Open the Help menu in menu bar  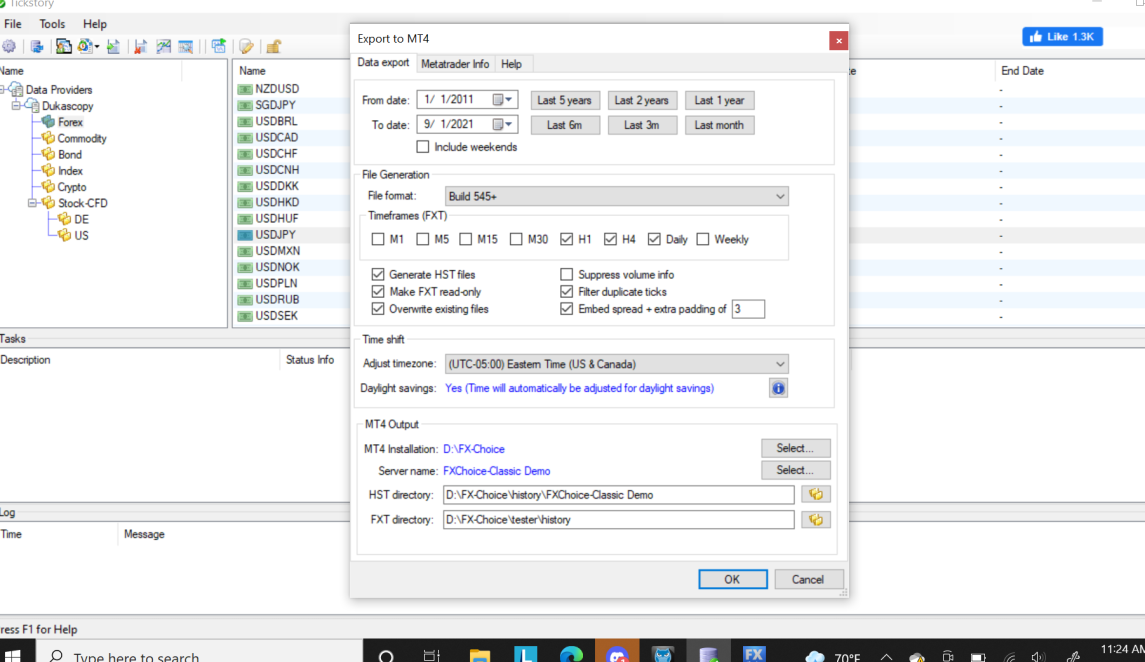click(x=95, y=24)
